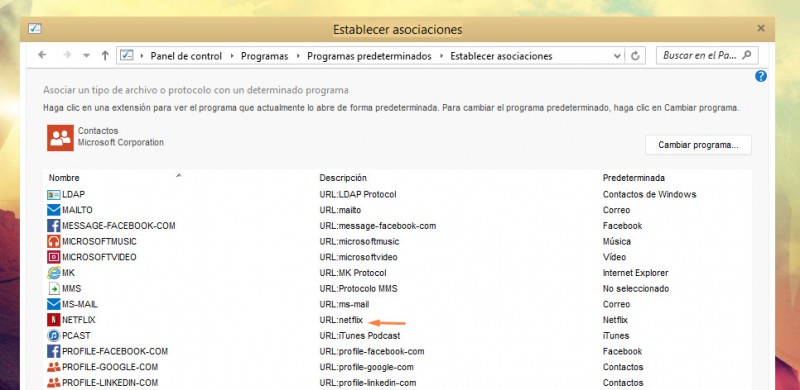Click Contactos de Windows default value
The image size is (800, 390).
click(649, 194)
